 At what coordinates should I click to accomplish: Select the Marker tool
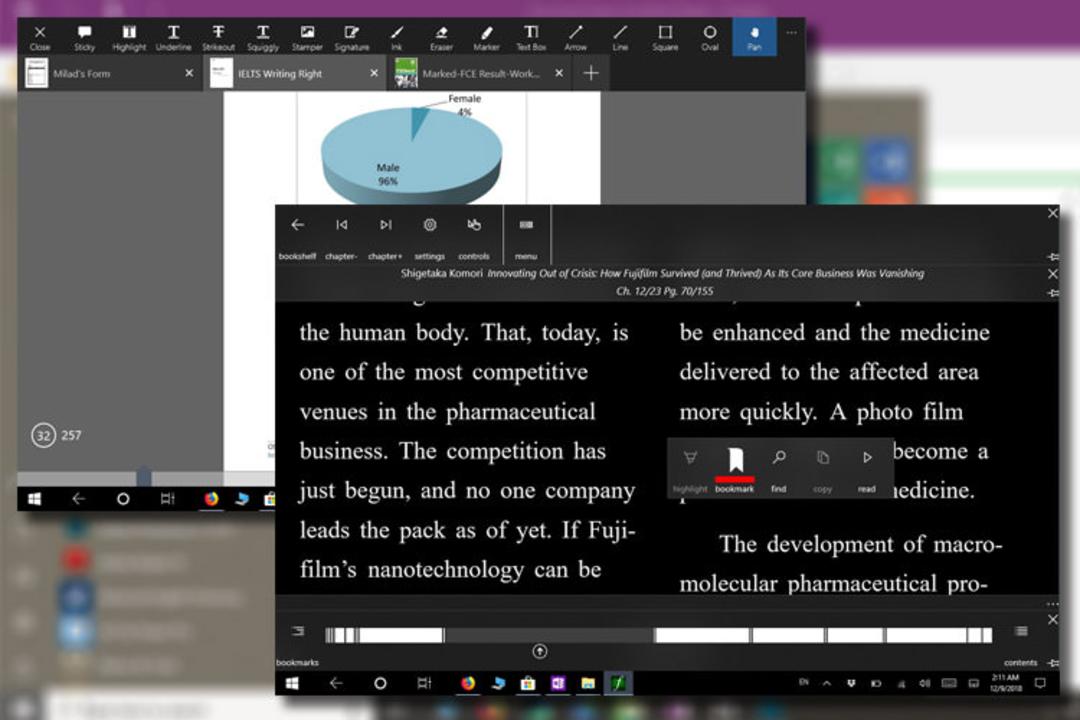(486, 38)
